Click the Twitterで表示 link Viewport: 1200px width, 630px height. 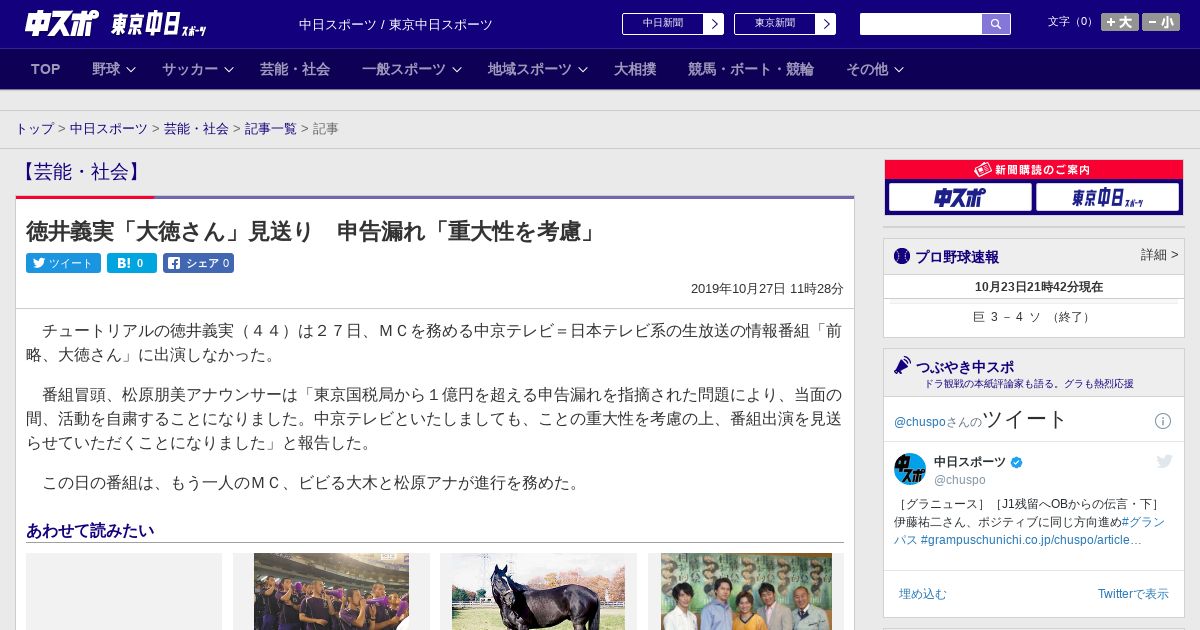[1133, 594]
